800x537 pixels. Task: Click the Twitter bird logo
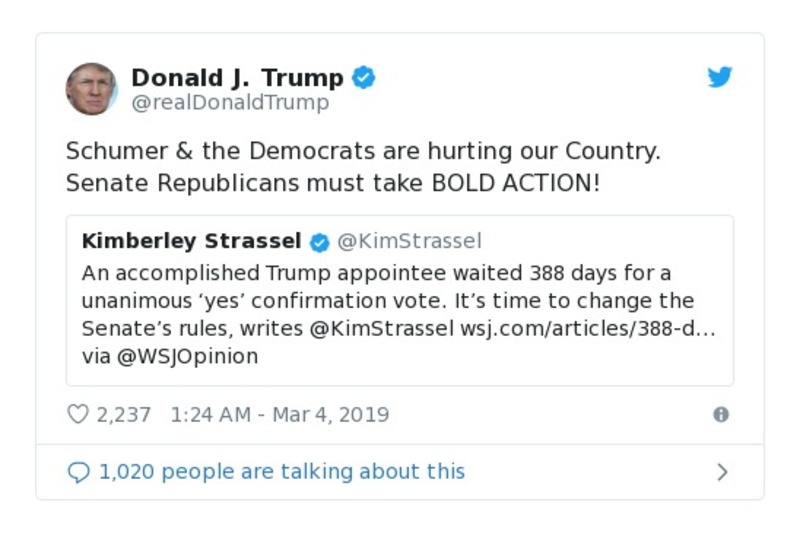point(720,77)
